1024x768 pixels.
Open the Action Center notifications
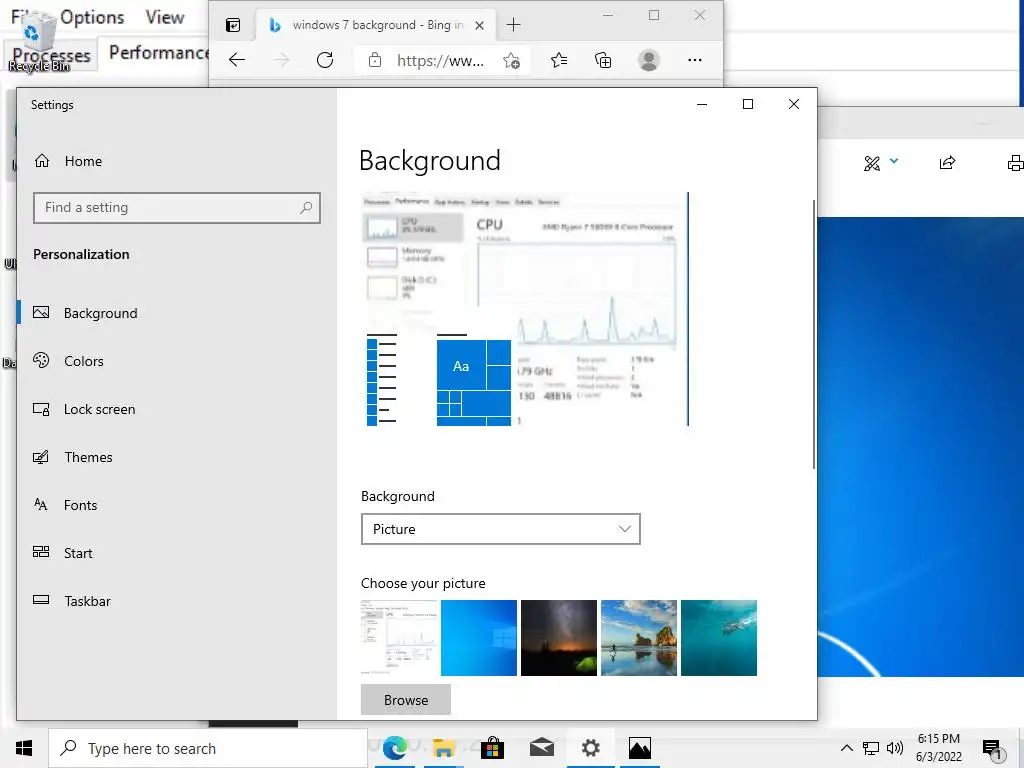click(x=992, y=749)
